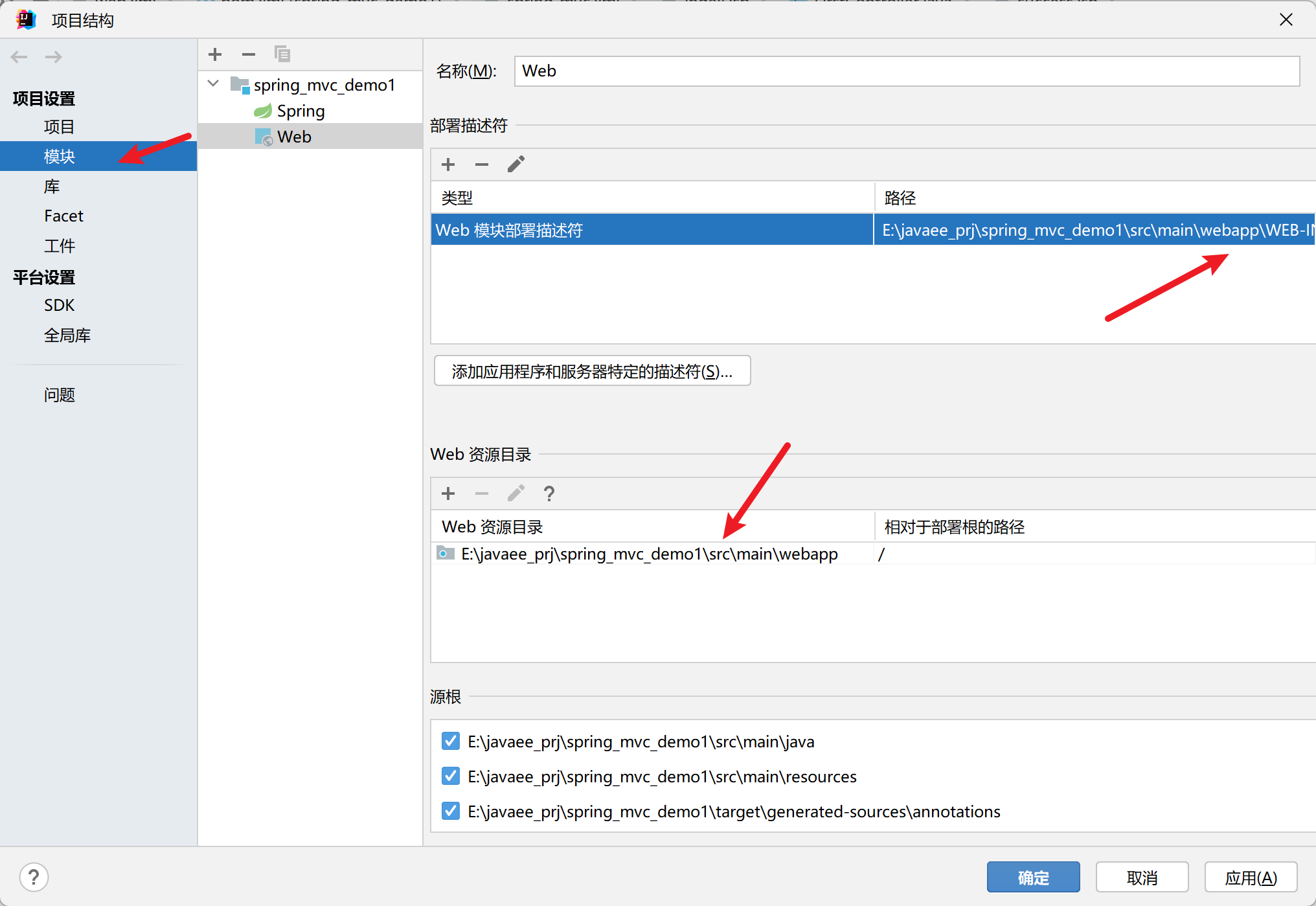Add a new deployment descriptor
This screenshot has height=906, width=1316.
coord(448,164)
